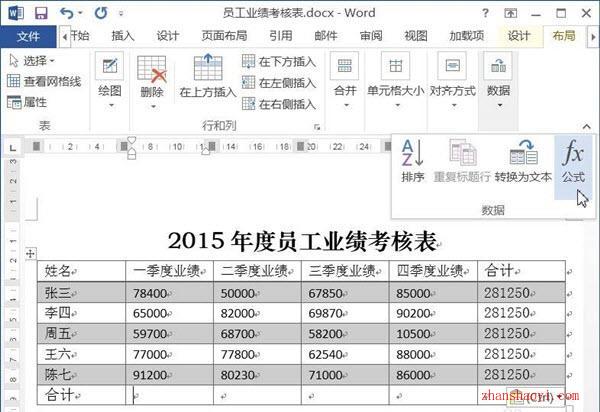Collapse the ribbon with the chevron

(x=586, y=126)
